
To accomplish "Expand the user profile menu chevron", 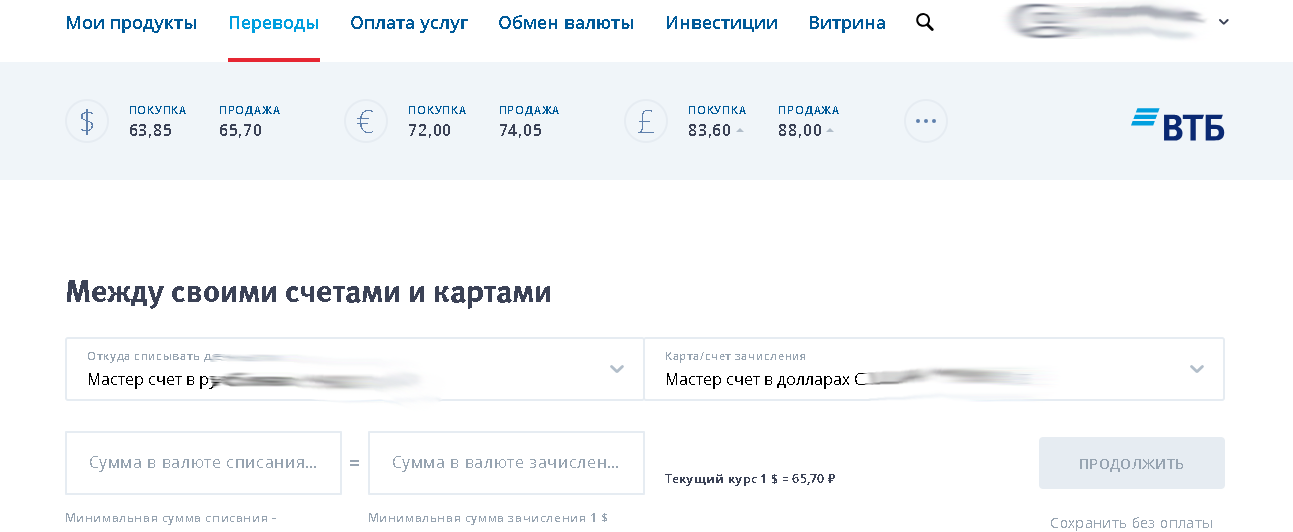I will click(x=1224, y=22).
